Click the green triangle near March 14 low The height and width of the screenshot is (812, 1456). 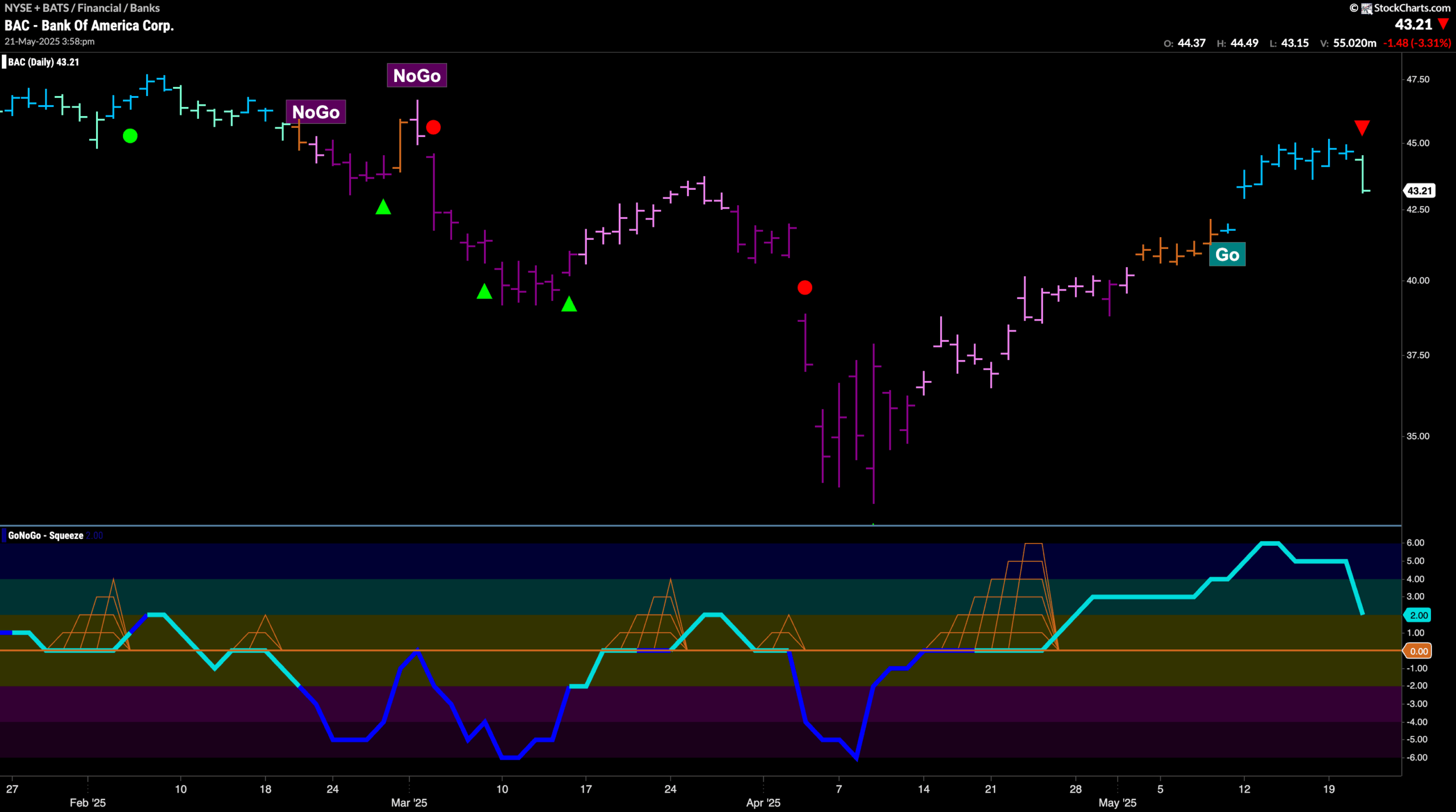[569, 304]
